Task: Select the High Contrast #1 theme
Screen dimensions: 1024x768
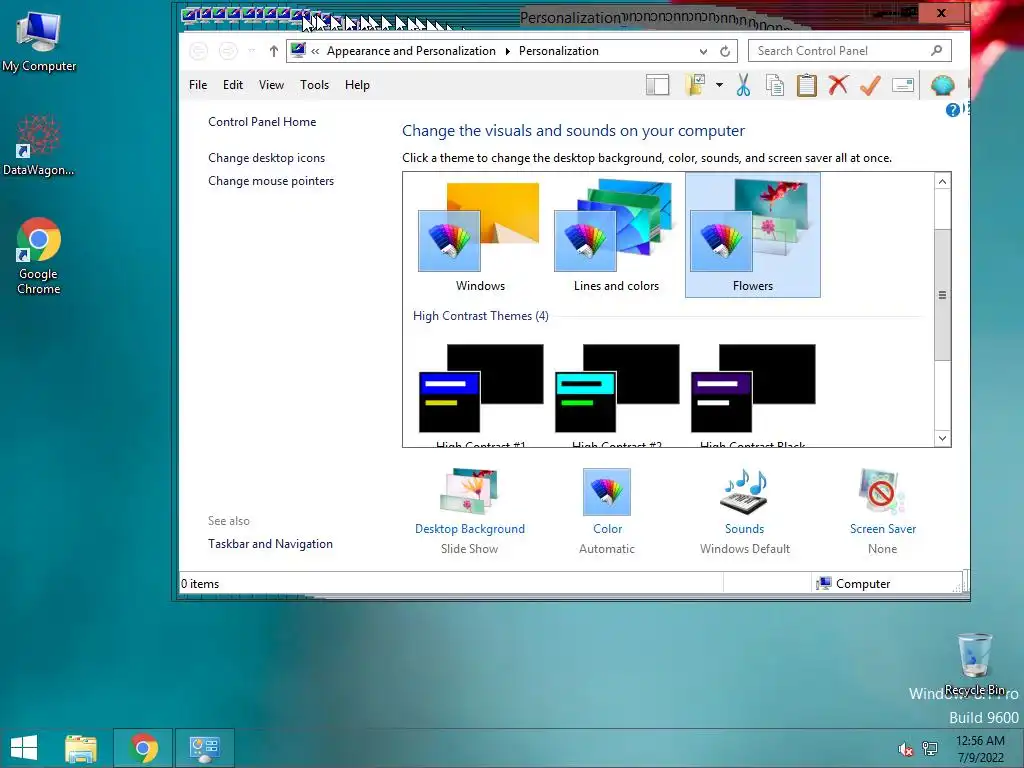Action: 481,395
